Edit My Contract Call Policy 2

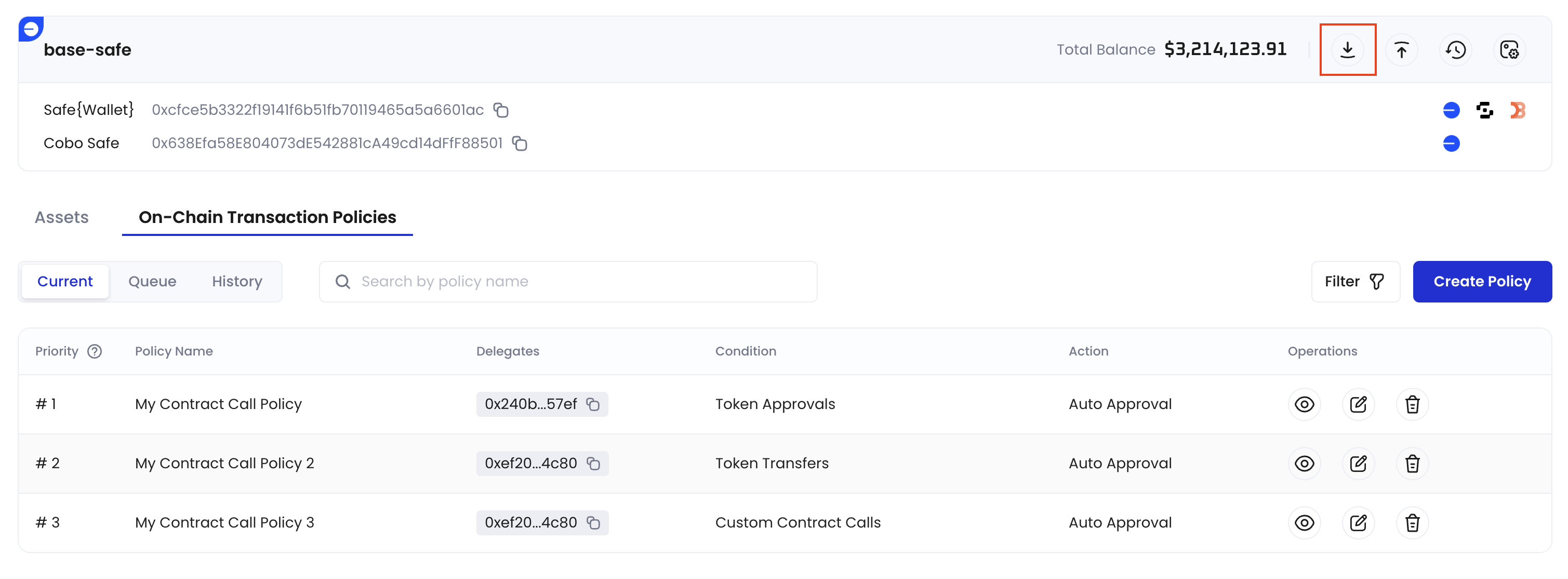point(1358,463)
